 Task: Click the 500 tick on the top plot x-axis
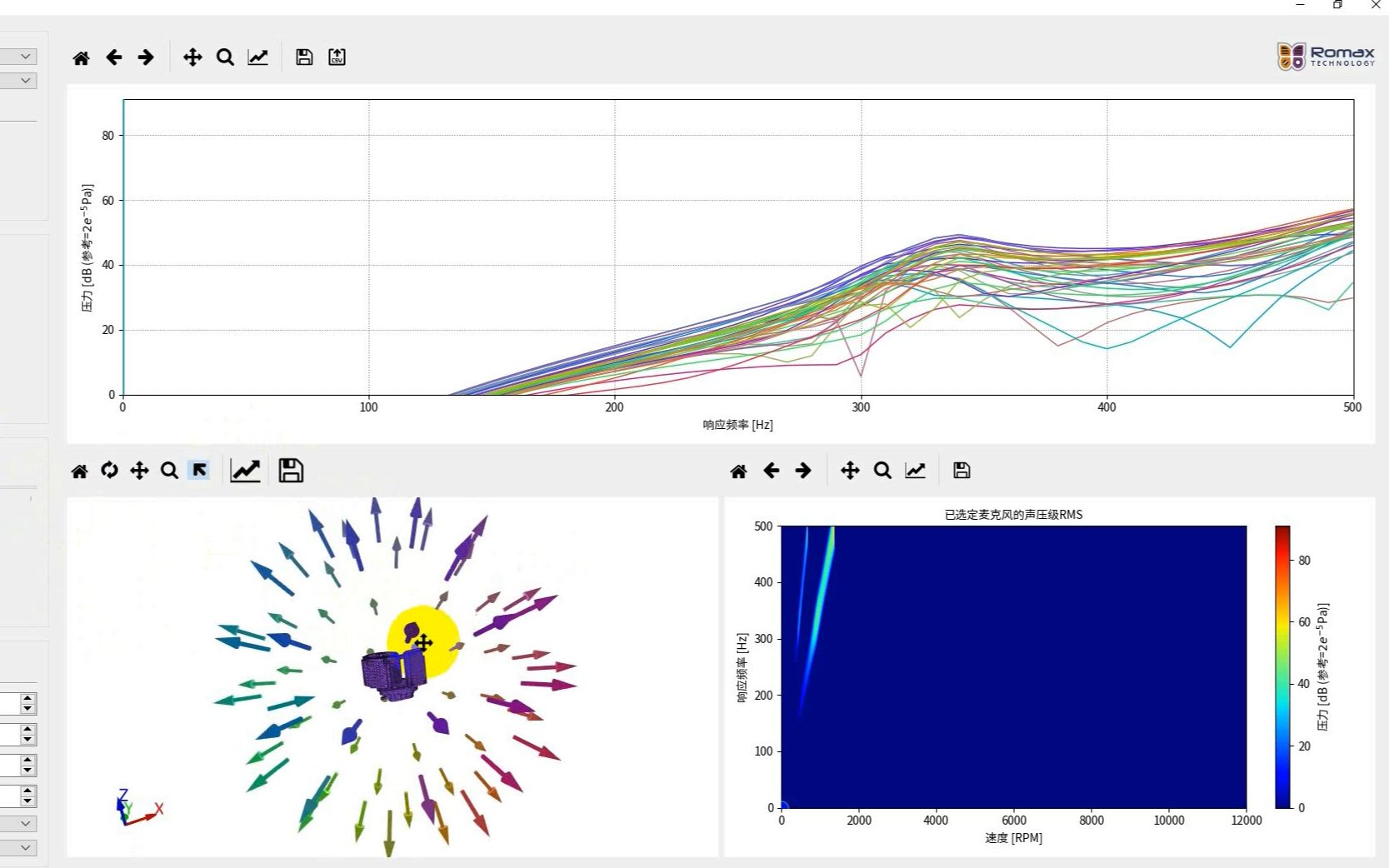(1352, 407)
